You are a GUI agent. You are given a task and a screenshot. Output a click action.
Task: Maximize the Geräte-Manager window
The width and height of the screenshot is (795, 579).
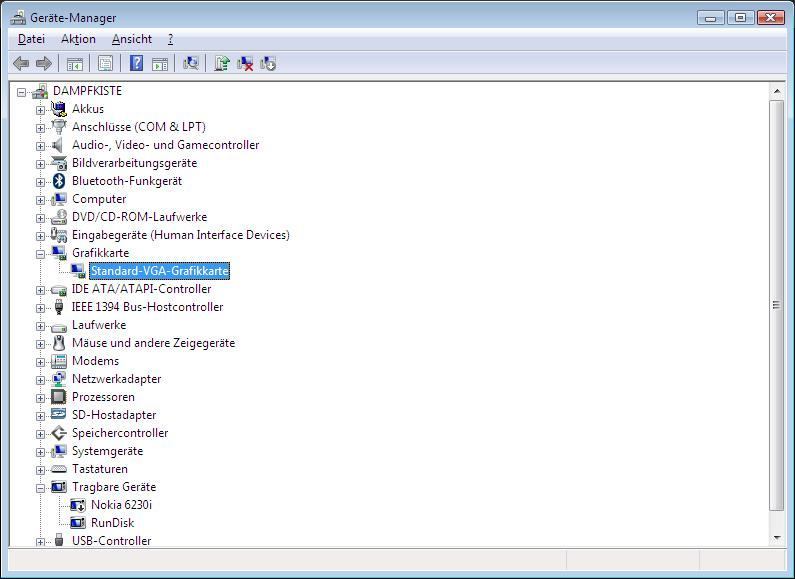click(x=740, y=18)
